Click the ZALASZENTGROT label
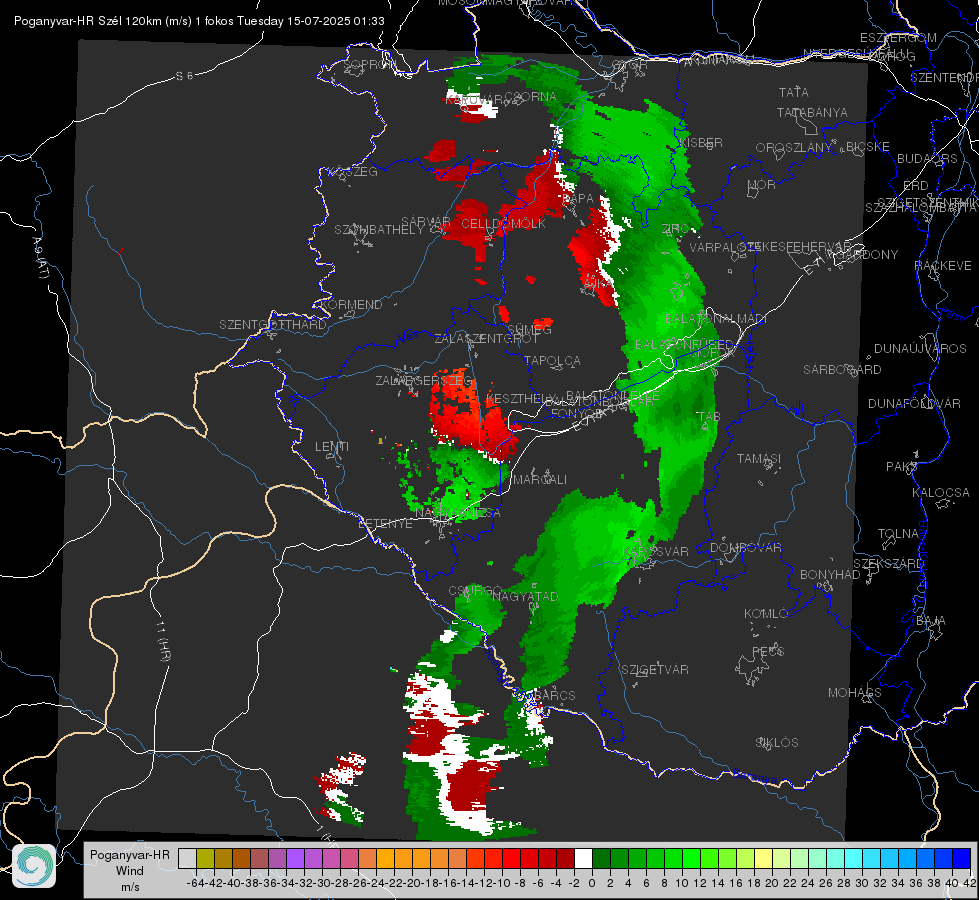This screenshot has width=979, height=900. point(486,339)
